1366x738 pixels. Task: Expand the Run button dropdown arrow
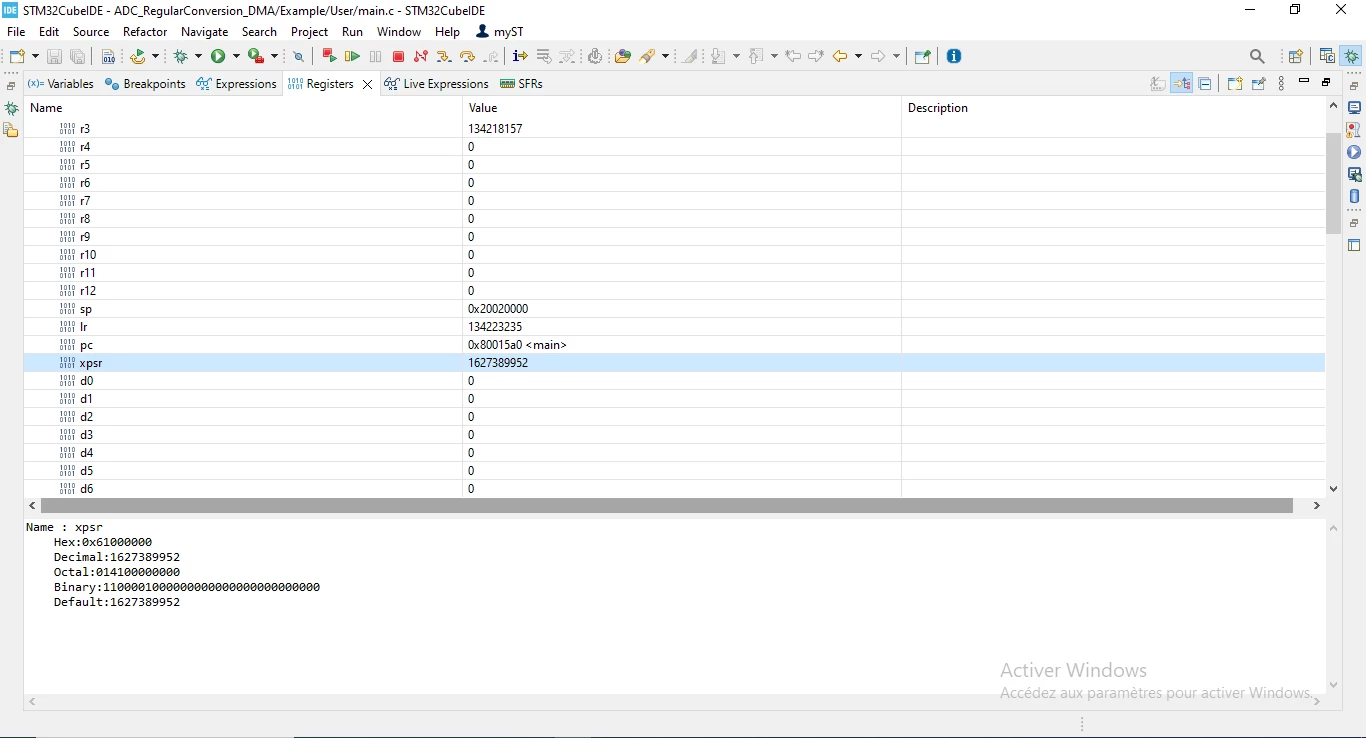[236, 57]
